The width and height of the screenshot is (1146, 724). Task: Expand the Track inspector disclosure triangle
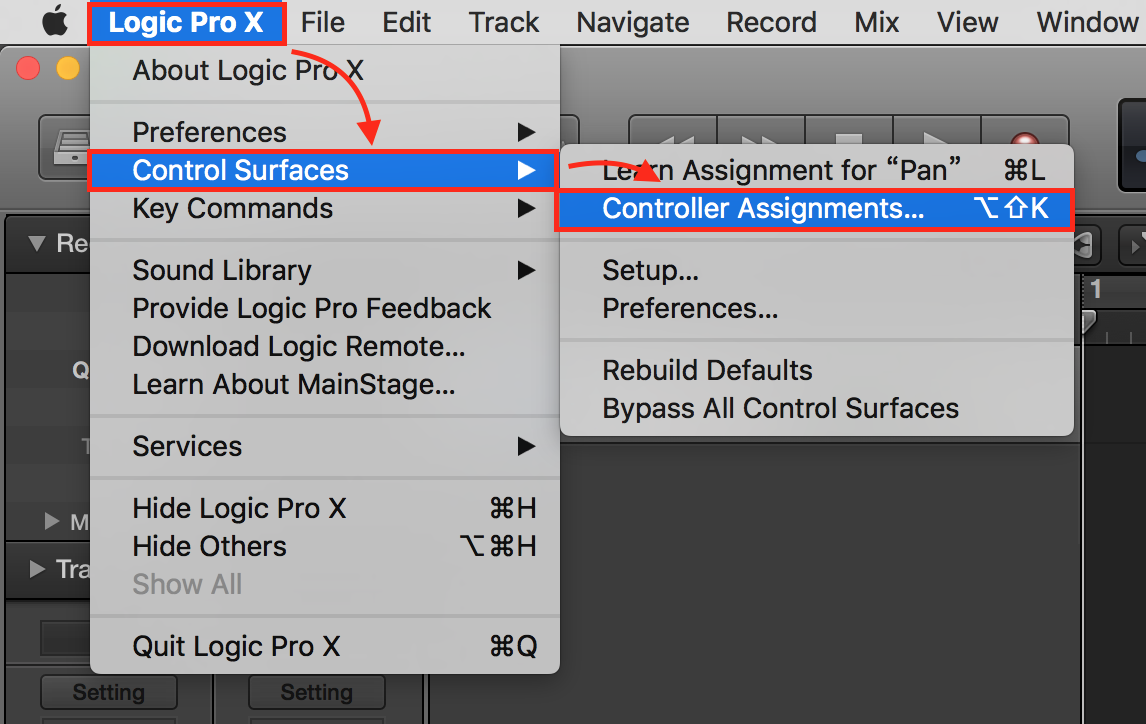tap(37, 569)
